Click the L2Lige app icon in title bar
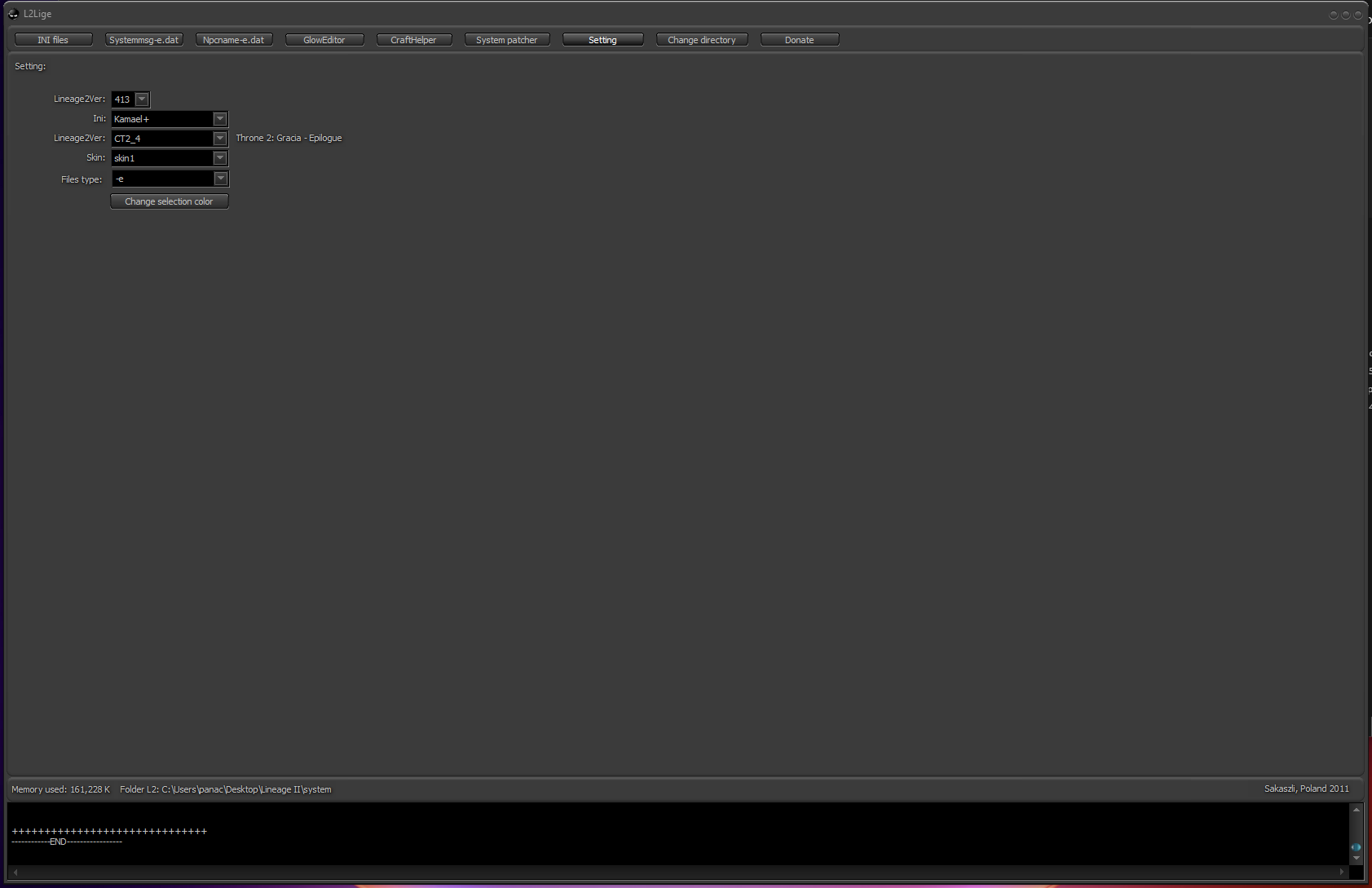Screen dimensions: 1372x888 [13, 14]
